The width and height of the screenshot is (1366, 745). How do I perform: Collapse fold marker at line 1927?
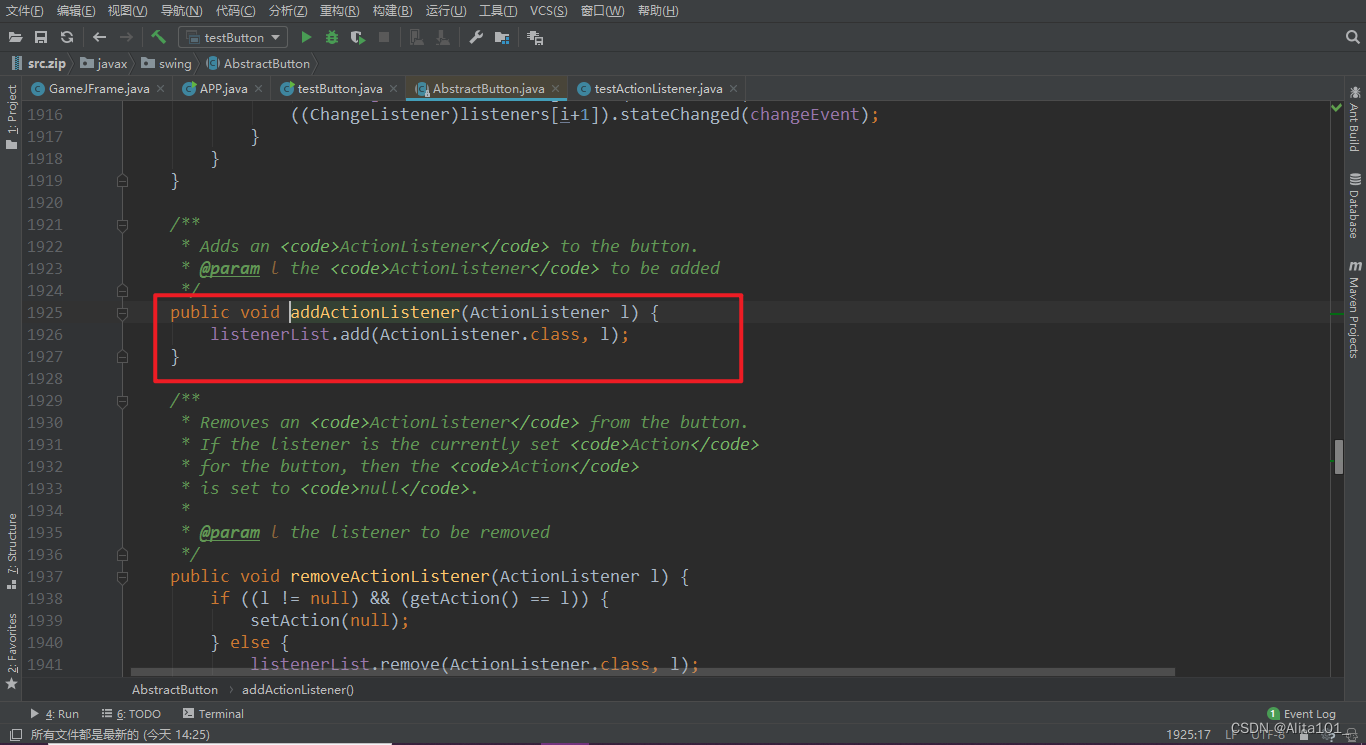click(x=122, y=356)
